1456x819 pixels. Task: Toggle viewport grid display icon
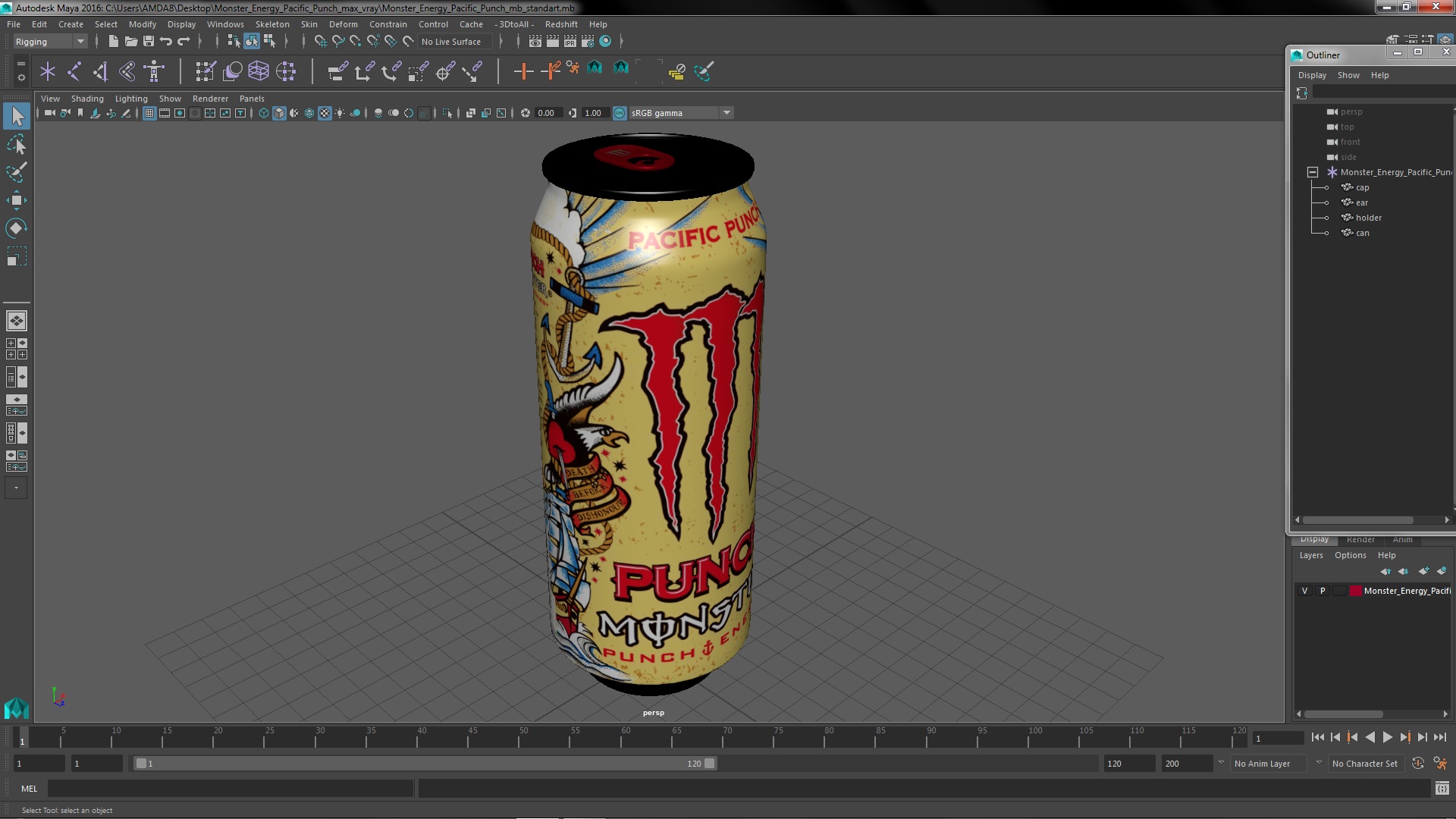(x=149, y=113)
